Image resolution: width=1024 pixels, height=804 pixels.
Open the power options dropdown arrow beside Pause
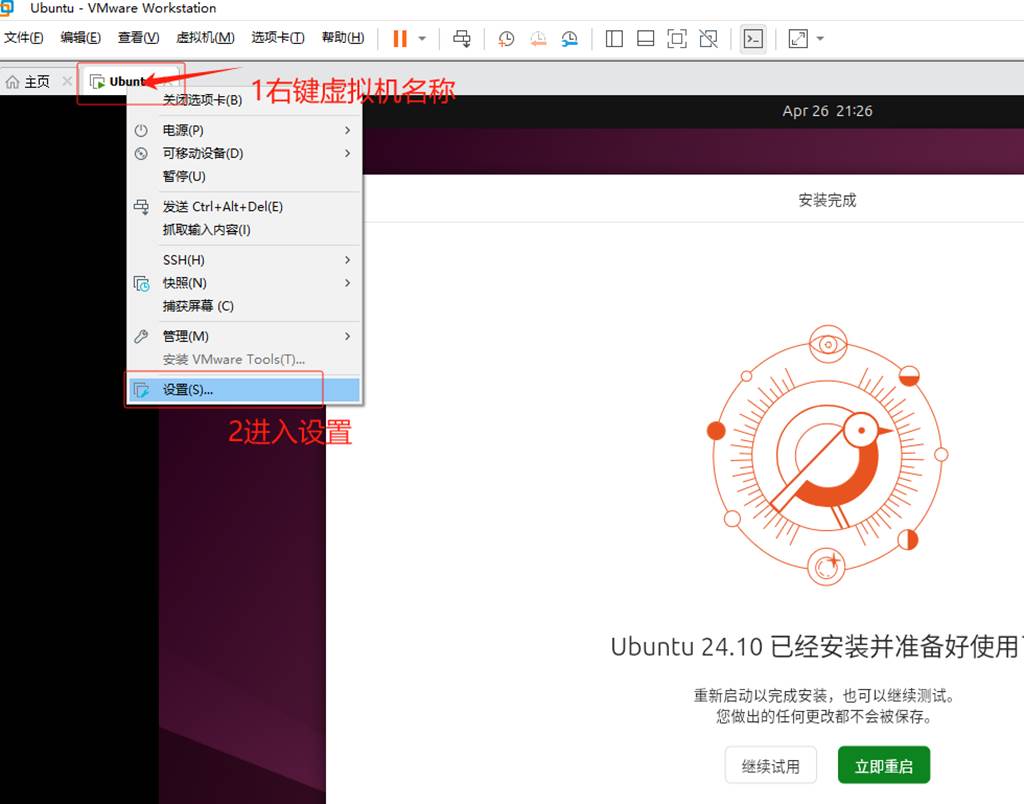pos(422,39)
